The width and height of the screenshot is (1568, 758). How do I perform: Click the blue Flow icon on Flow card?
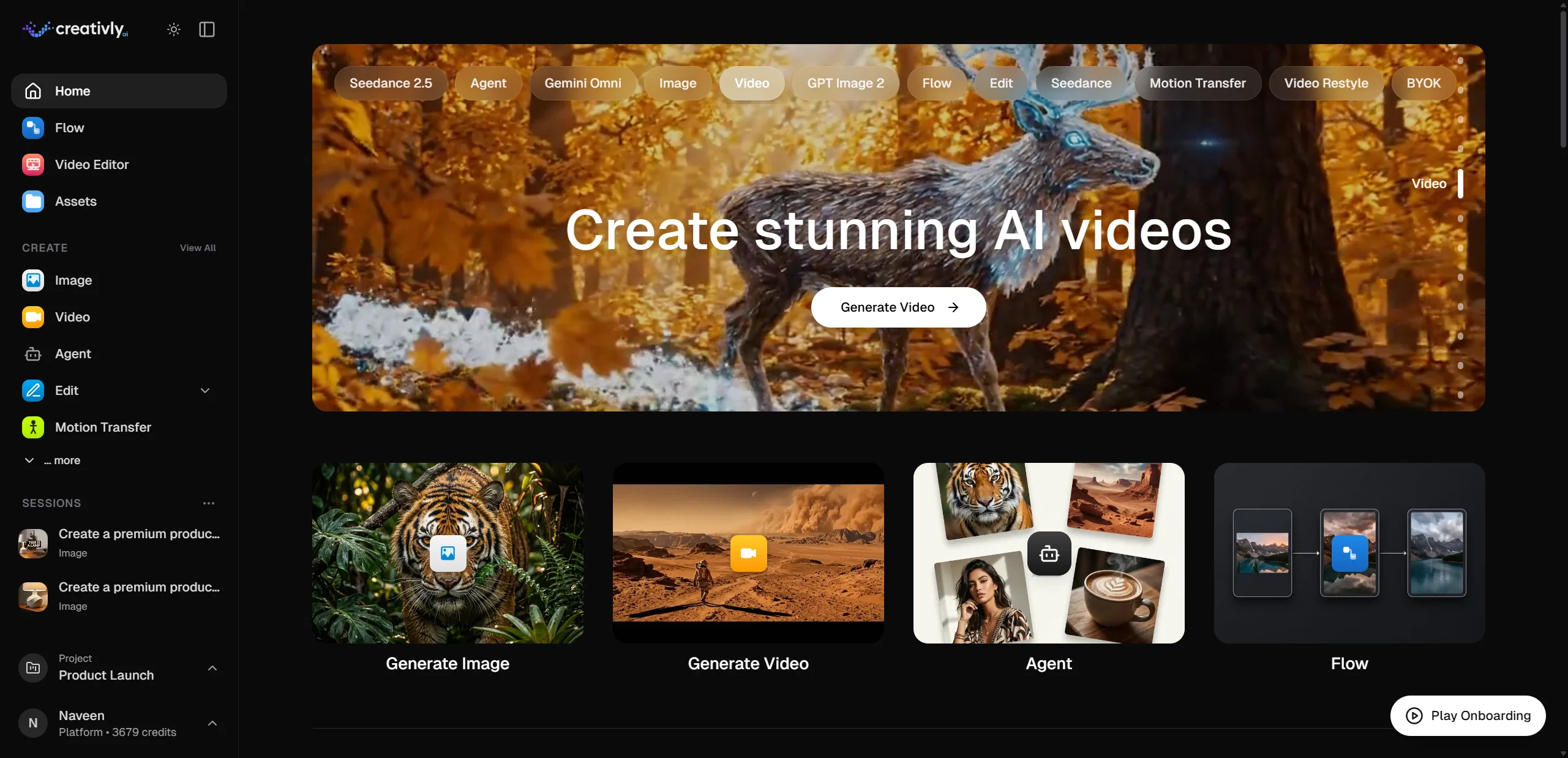pos(1349,553)
